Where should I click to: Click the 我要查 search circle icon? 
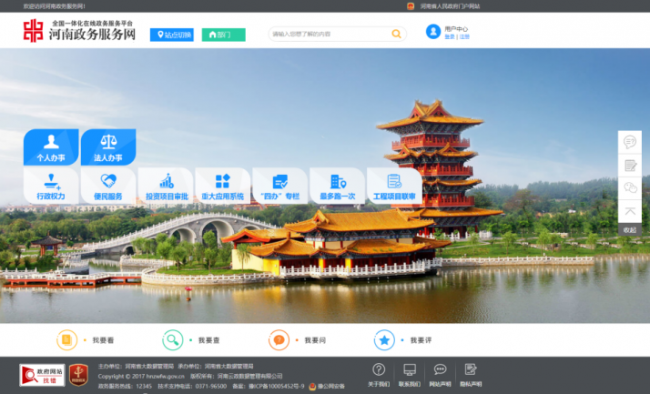coord(172,340)
